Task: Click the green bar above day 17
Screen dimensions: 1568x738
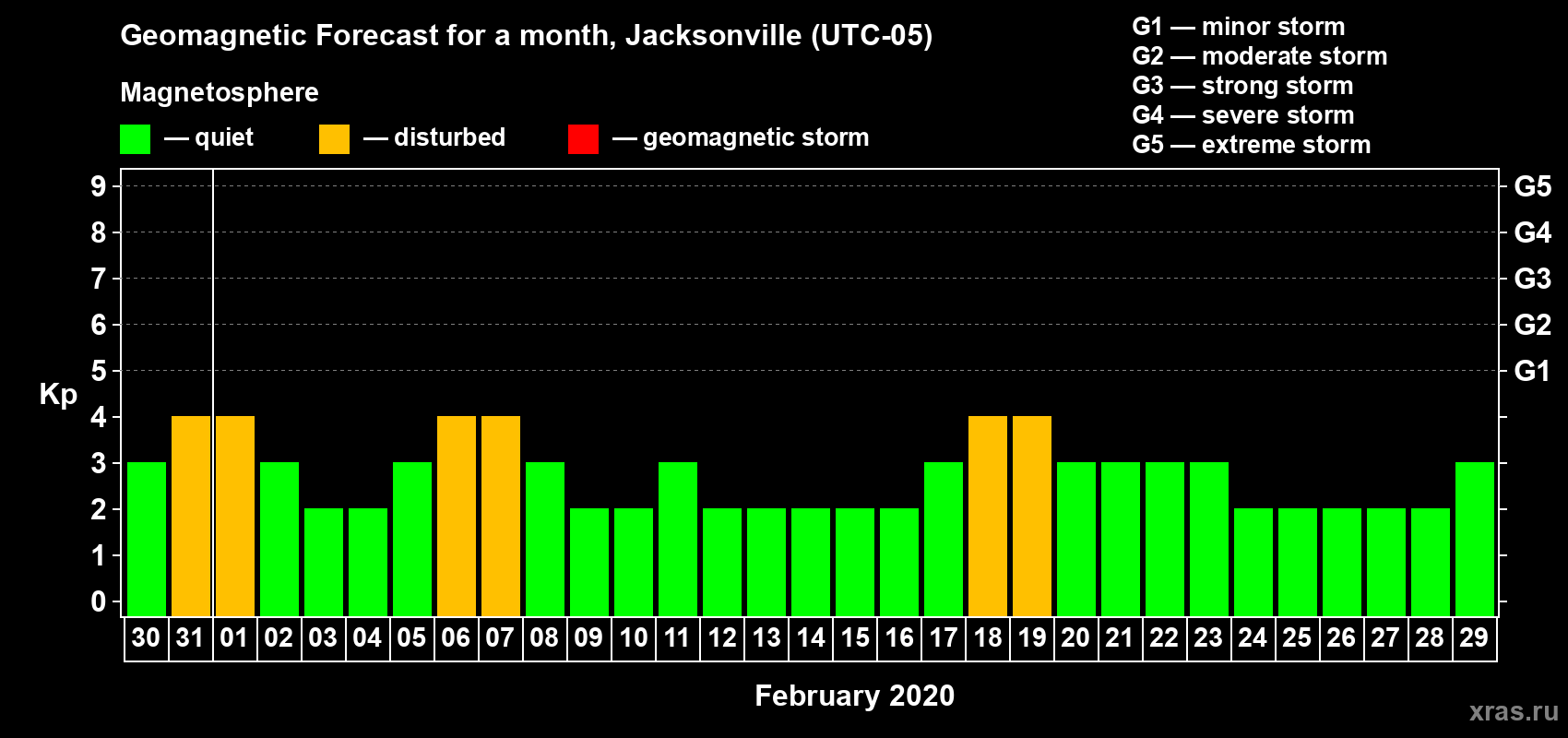Action: [x=944, y=540]
